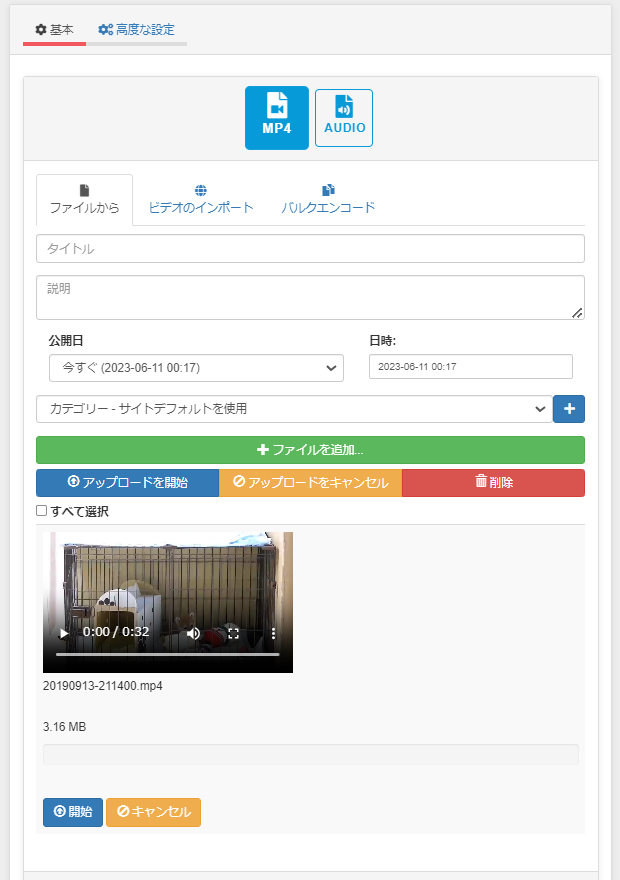This screenshot has width=620, height=880.
Task: Focus the タイトル input field
Action: pos(310,249)
